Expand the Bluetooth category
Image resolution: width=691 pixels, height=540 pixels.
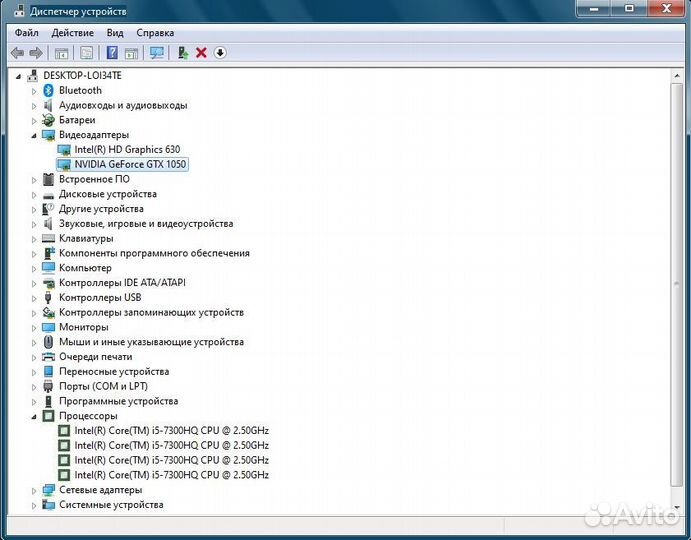coord(34,91)
